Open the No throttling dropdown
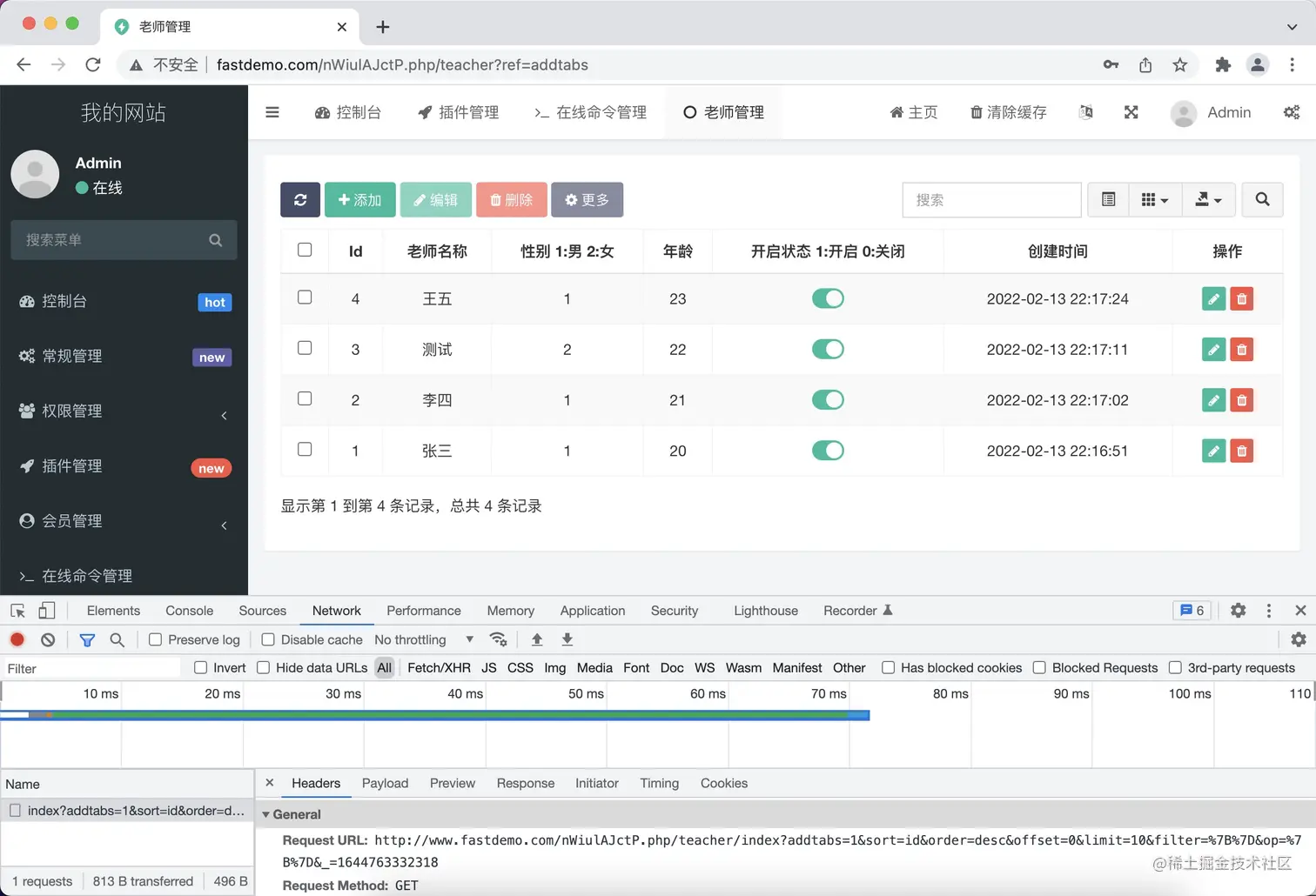Screen dimensions: 1316x896 (x=424, y=639)
